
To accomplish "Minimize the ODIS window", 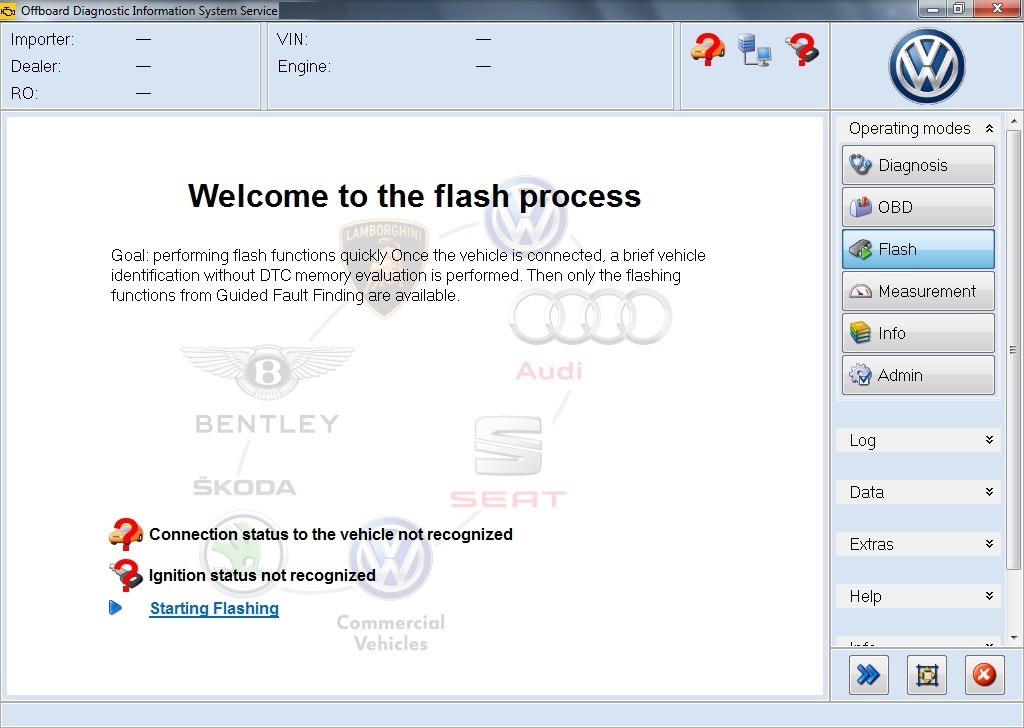I will (x=933, y=9).
